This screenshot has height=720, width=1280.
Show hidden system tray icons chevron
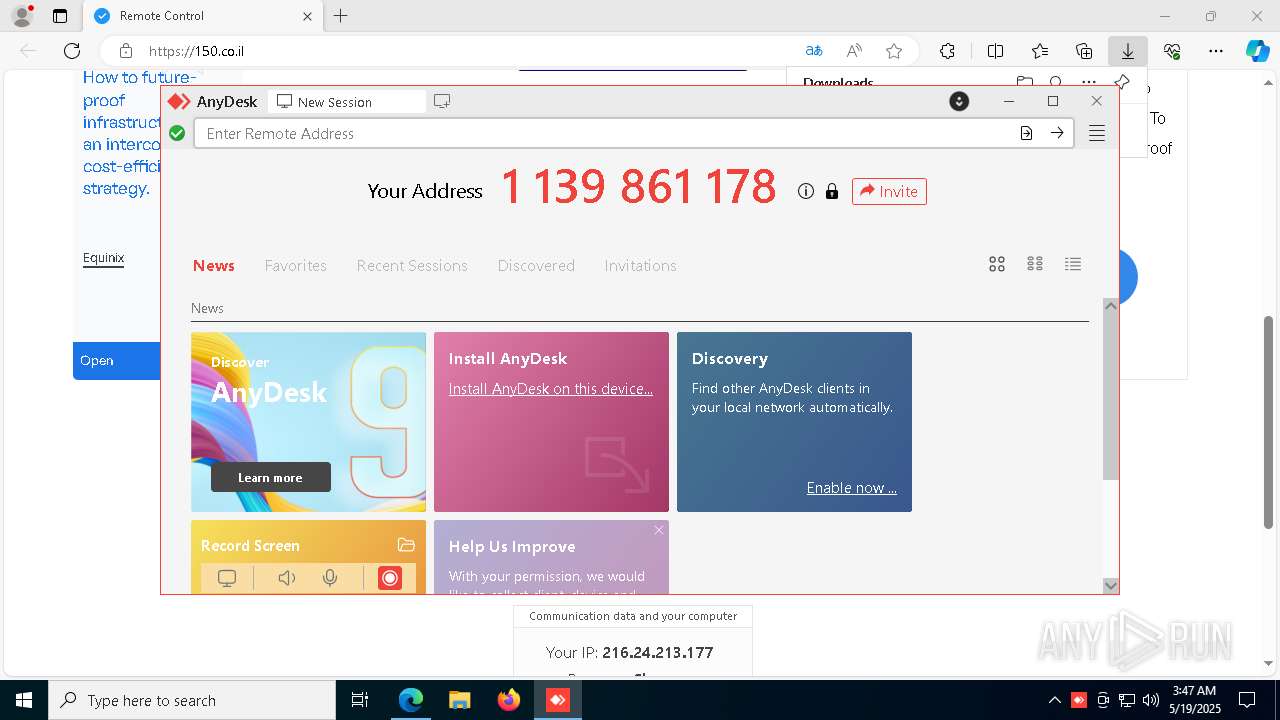coord(1055,700)
